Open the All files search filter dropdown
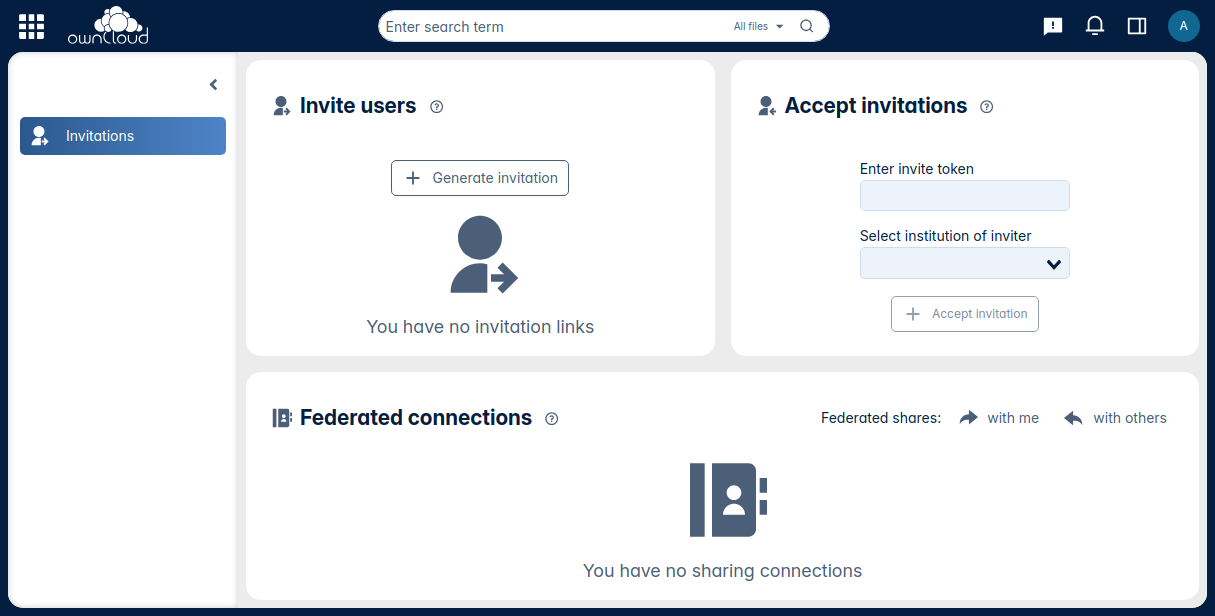 [x=757, y=26]
